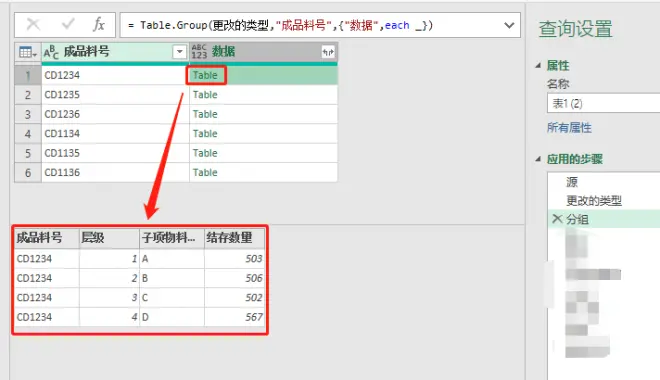Open the 成品料号 column filter dropdown
The width and height of the screenshot is (660, 380).
pos(179,52)
